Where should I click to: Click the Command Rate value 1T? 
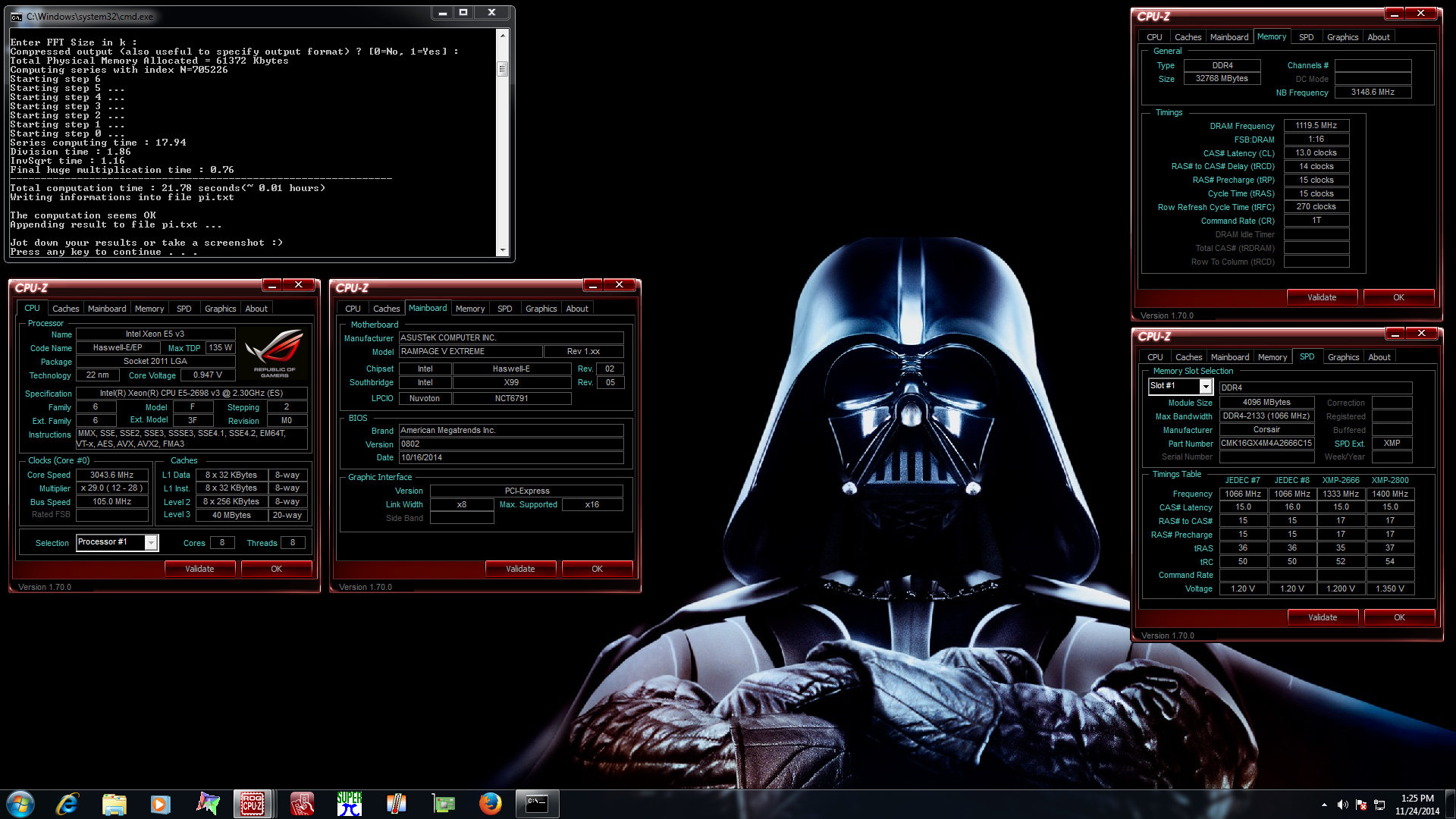pos(1316,221)
